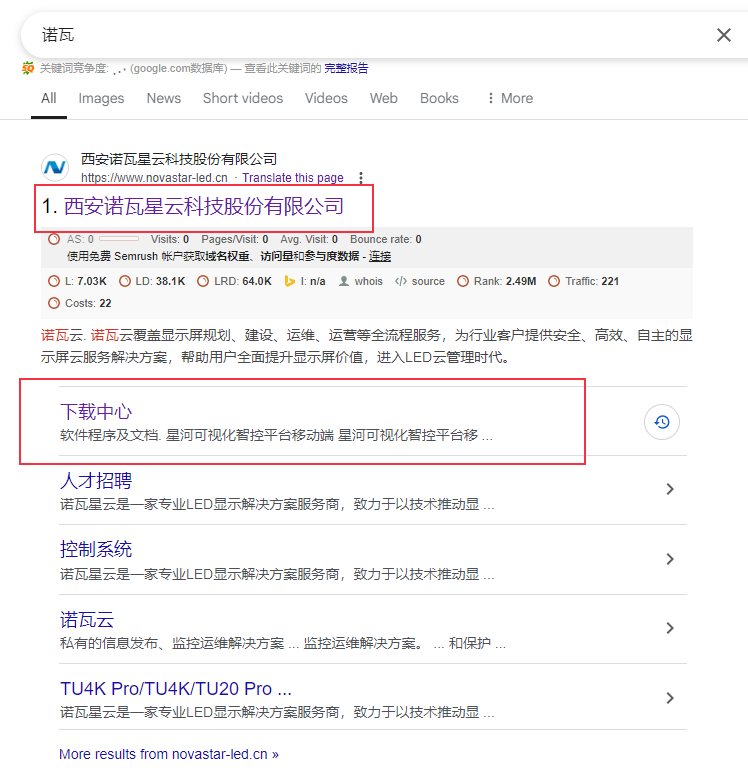Switch to the Images tab
Screen dimensions: 748x780
click(101, 98)
